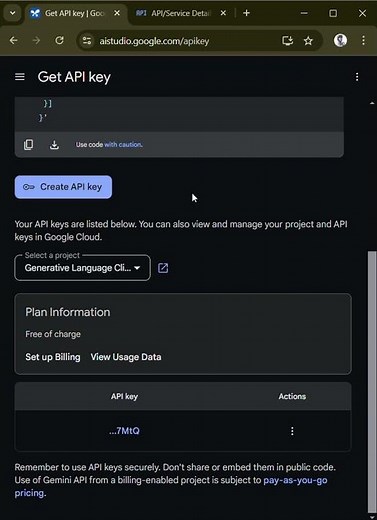Open a new browser tab
377x520 pixels.
pyautogui.click(x=246, y=13)
